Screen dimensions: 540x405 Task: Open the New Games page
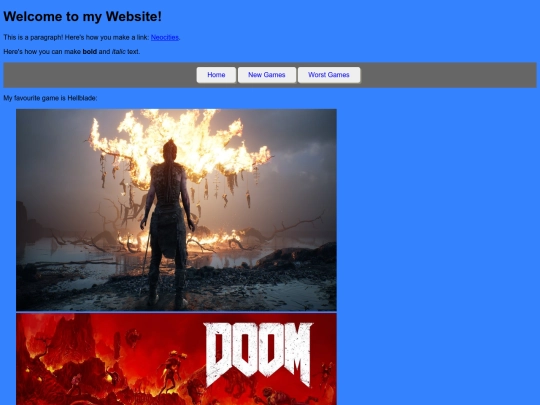tap(267, 75)
